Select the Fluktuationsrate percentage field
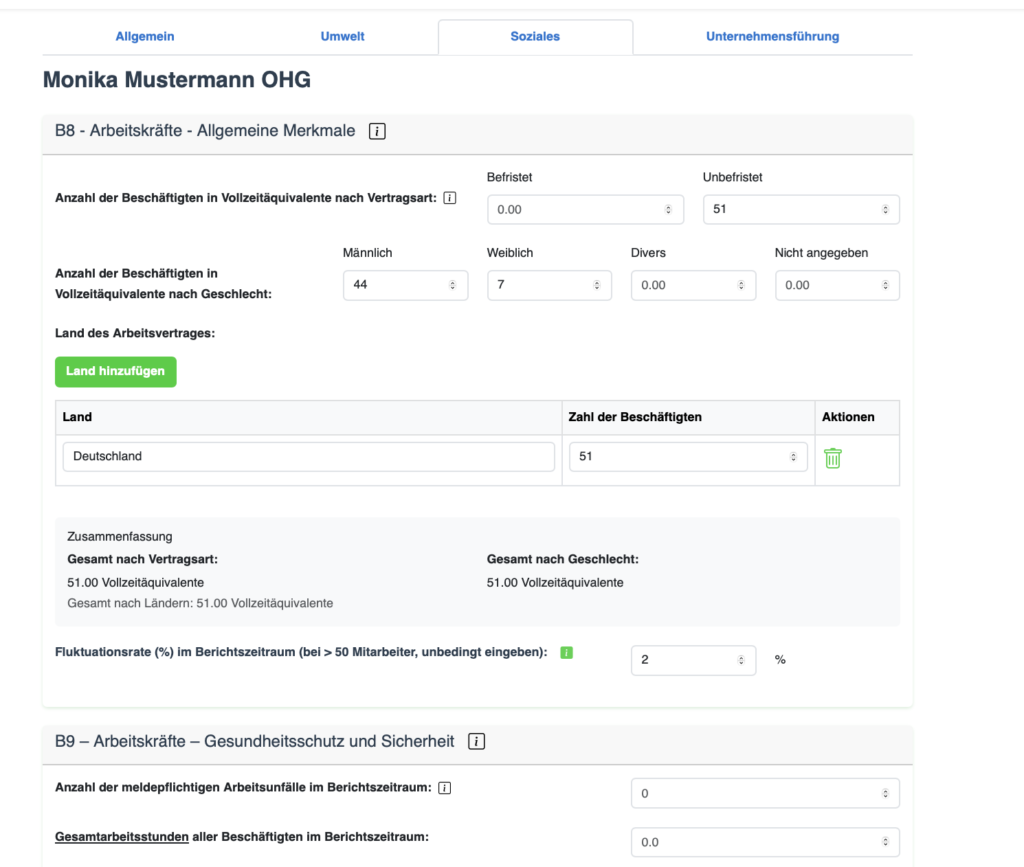 coord(680,660)
